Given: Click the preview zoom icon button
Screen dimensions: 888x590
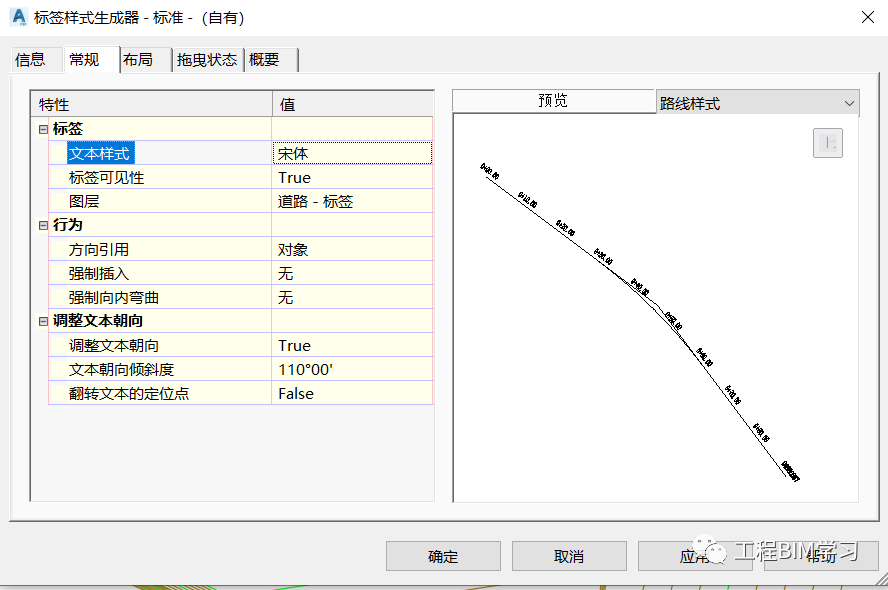Looking at the screenshot, I should tap(827, 143).
